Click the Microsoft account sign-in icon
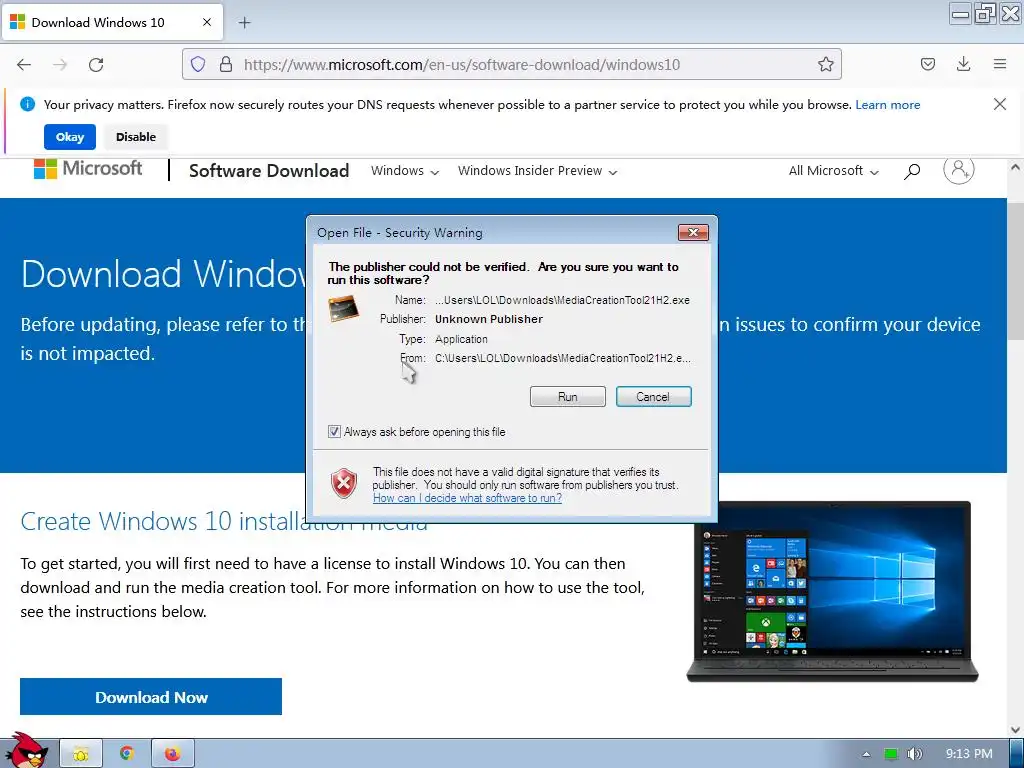Viewport: 1024px width, 768px height. [x=958, y=169]
